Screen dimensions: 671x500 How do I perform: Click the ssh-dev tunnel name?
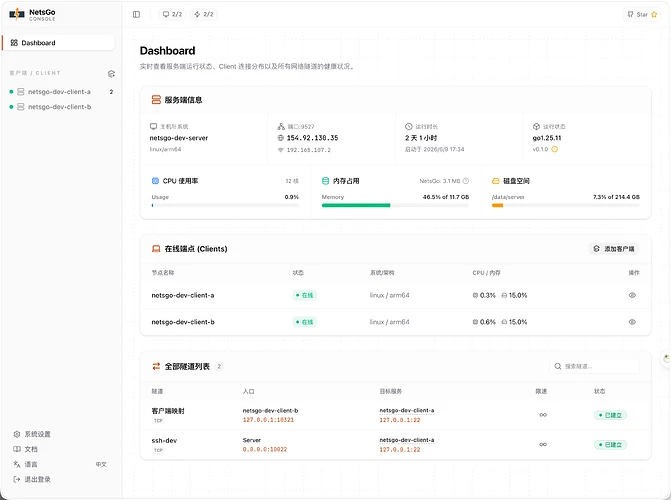[164, 440]
